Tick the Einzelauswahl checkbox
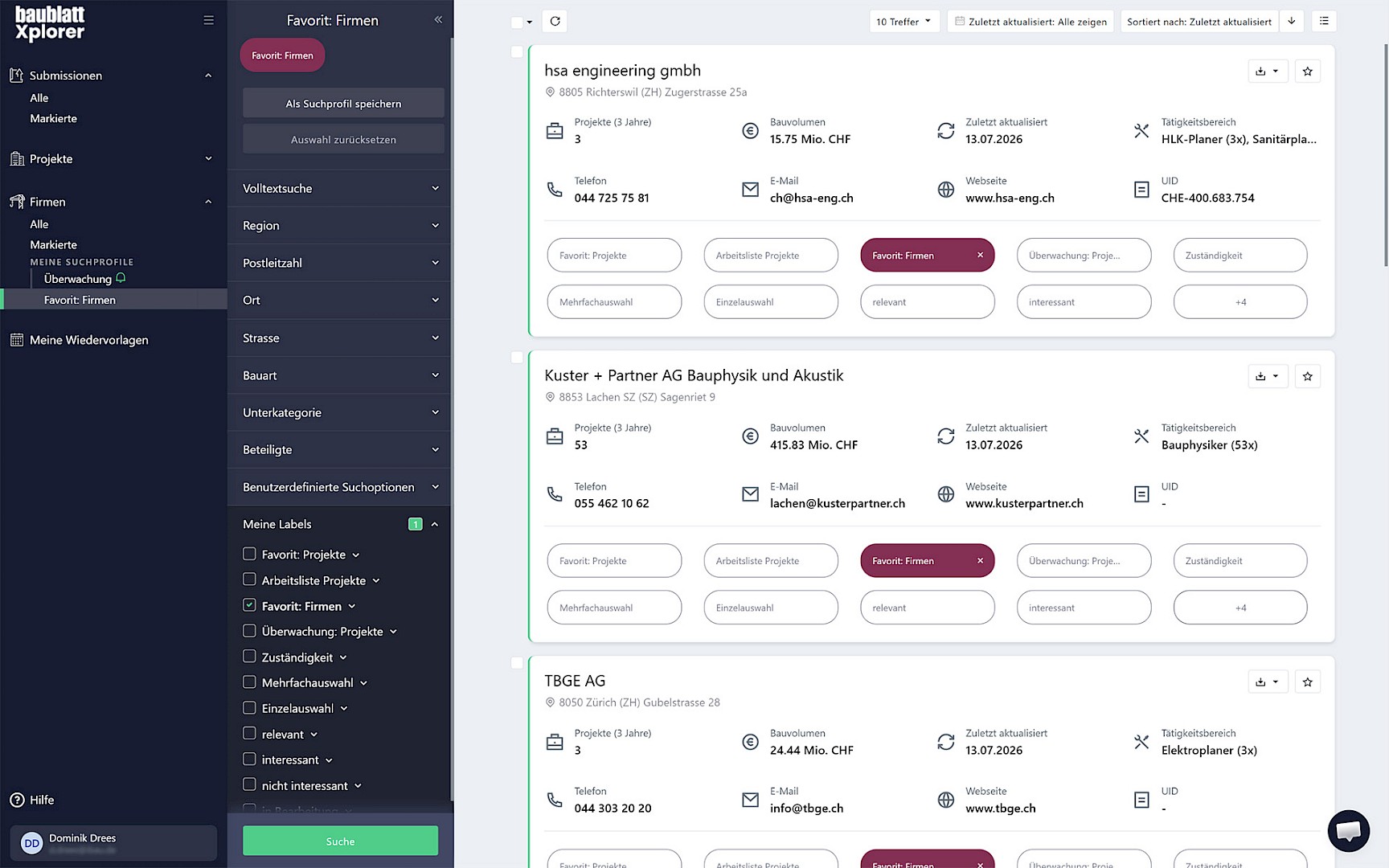 [249, 708]
